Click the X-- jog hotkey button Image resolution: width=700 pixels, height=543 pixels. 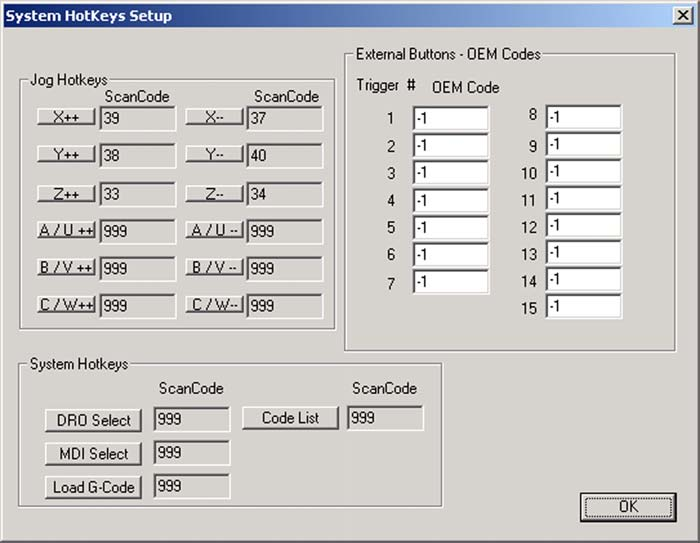214,117
